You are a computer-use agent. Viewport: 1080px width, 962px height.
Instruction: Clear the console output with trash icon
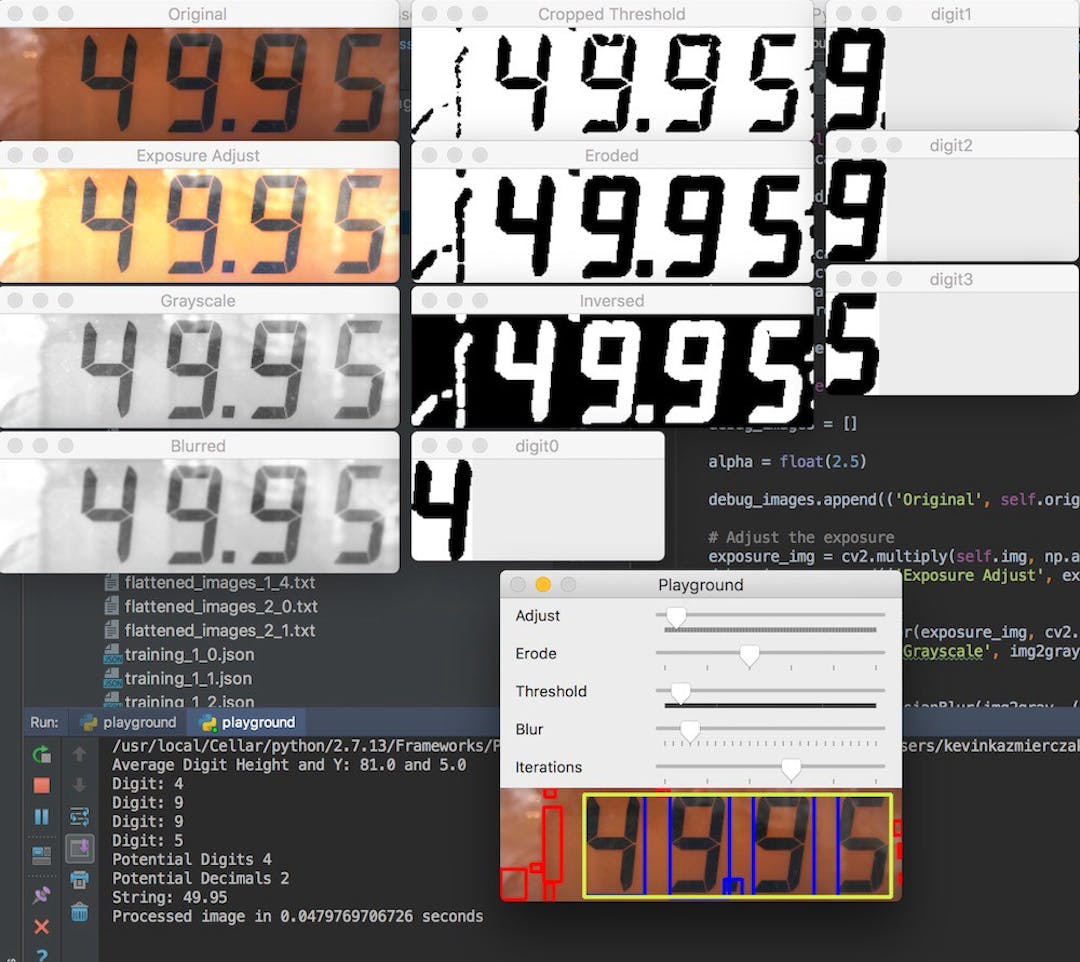[x=79, y=912]
